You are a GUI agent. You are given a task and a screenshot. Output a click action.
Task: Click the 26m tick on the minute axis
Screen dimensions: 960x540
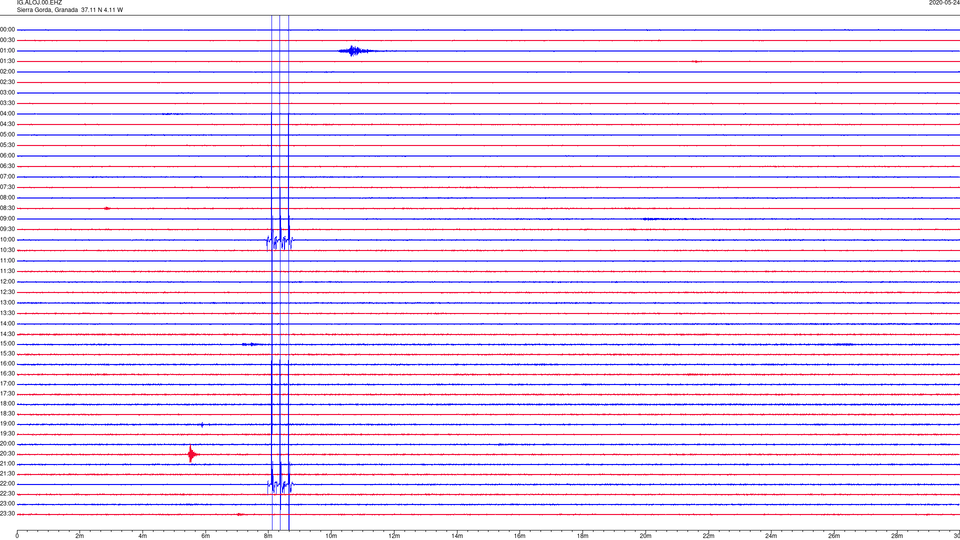pyautogui.click(x=834, y=536)
